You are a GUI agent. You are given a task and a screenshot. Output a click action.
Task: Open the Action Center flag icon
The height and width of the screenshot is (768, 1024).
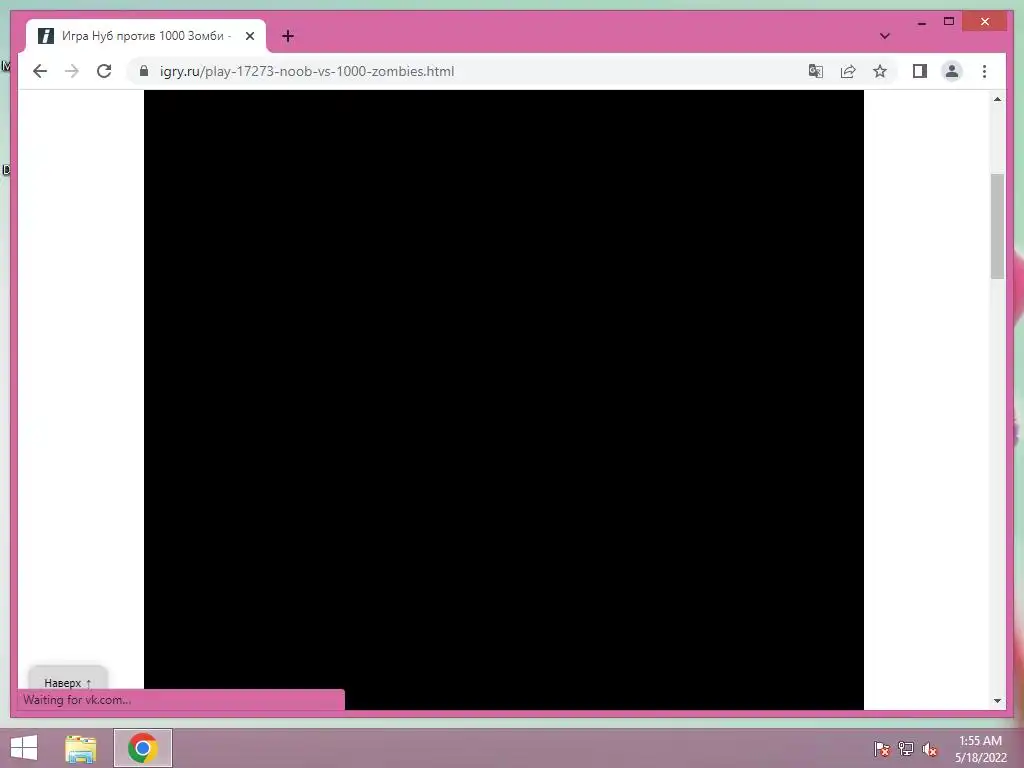click(x=882, y=749)
